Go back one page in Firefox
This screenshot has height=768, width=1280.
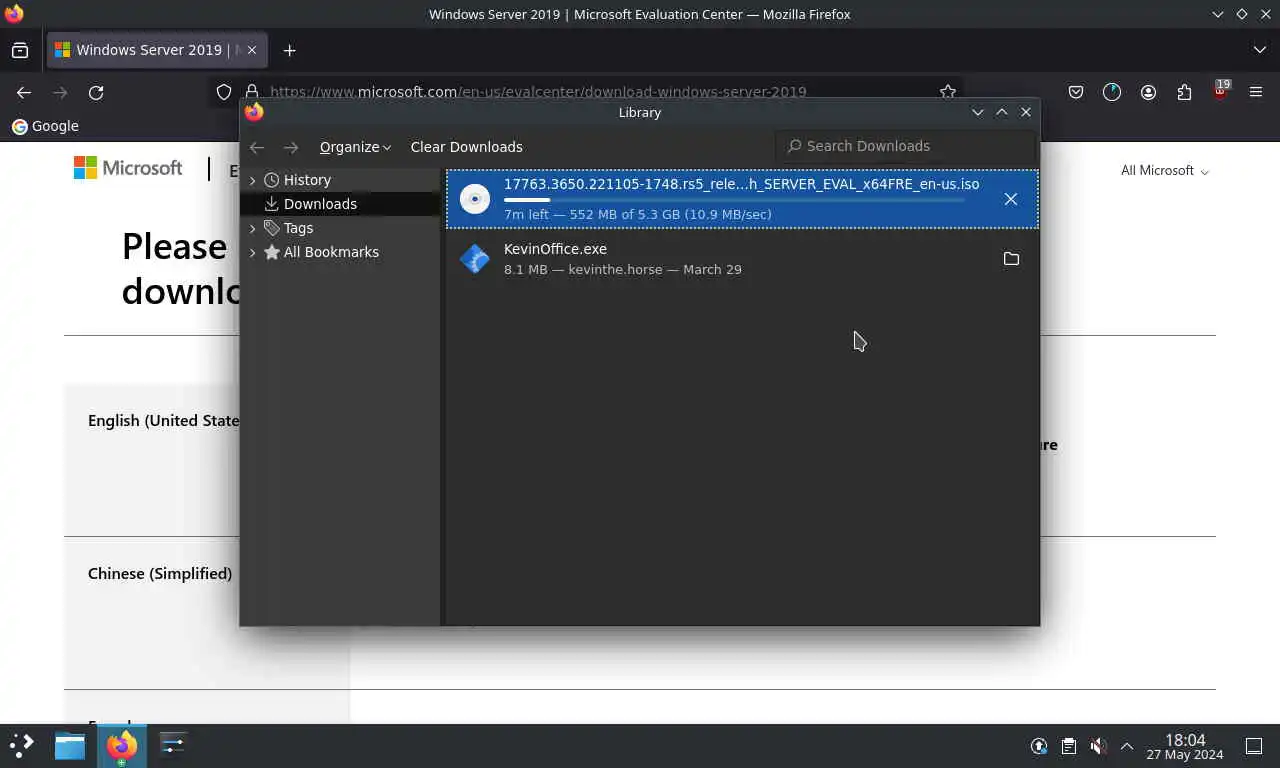click(x=24, y=92)
